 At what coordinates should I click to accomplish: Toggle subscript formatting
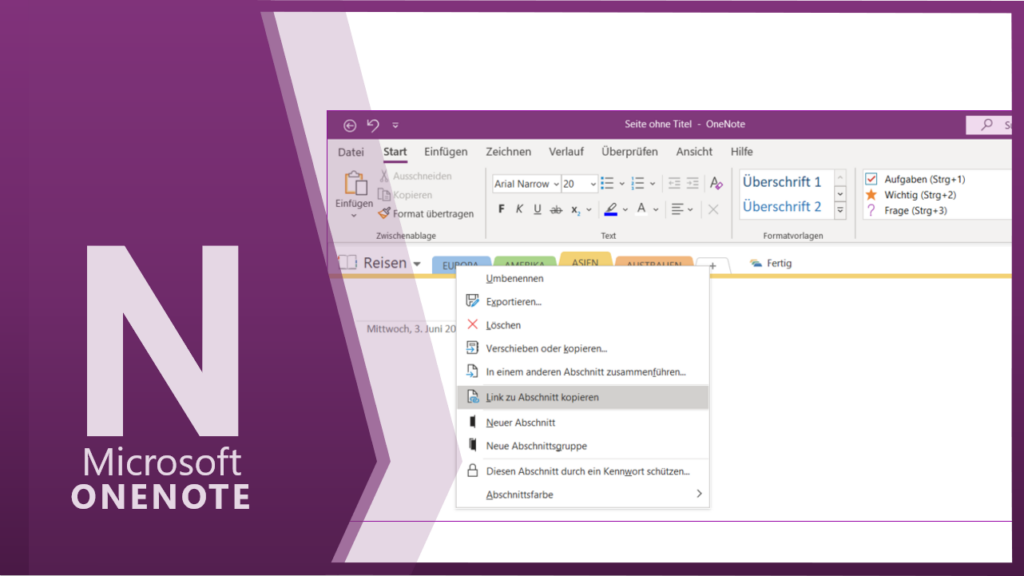(575, 210)
